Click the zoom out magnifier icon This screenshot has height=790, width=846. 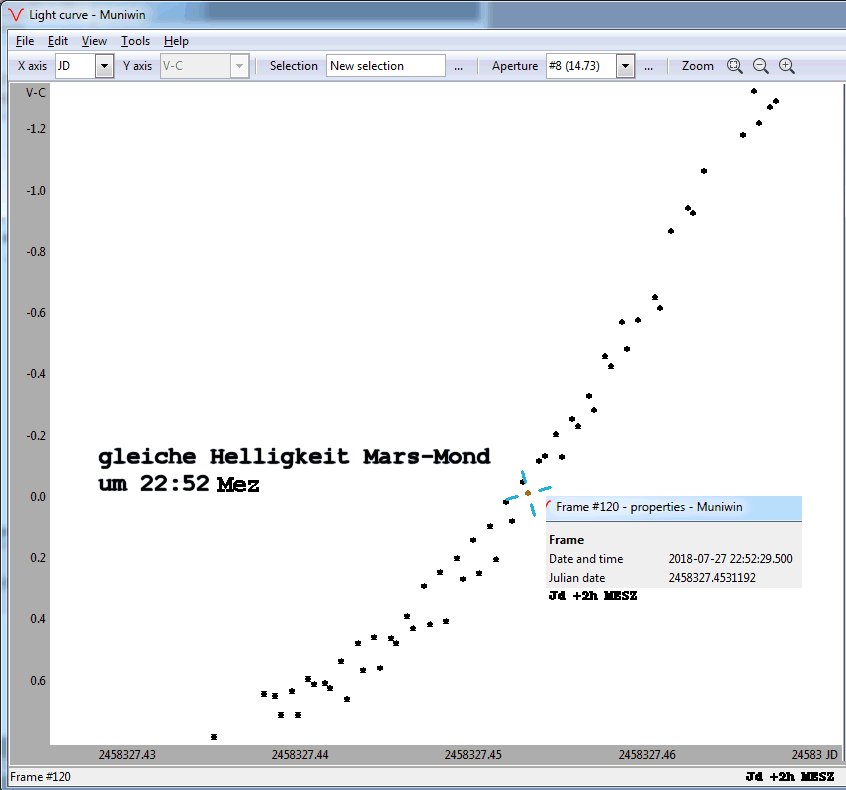761,66
